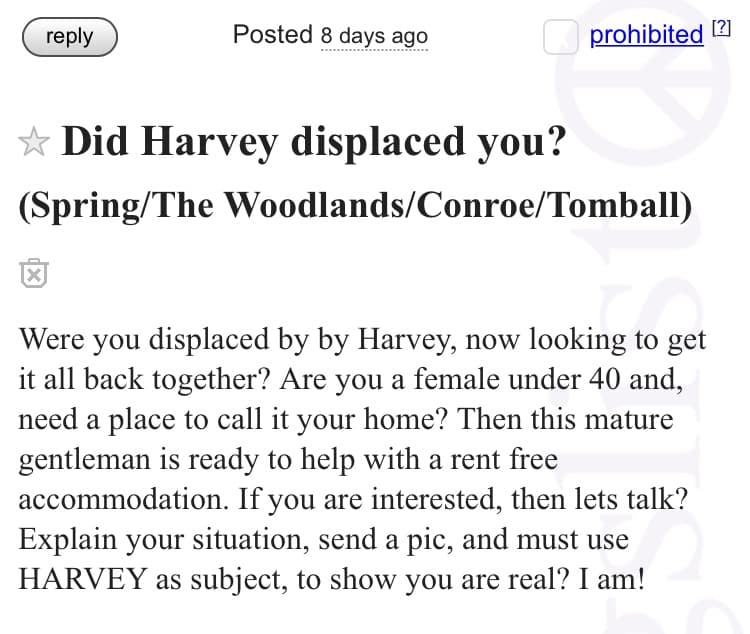
Task: Open the prohibited flag link
Action: [646, 35]
